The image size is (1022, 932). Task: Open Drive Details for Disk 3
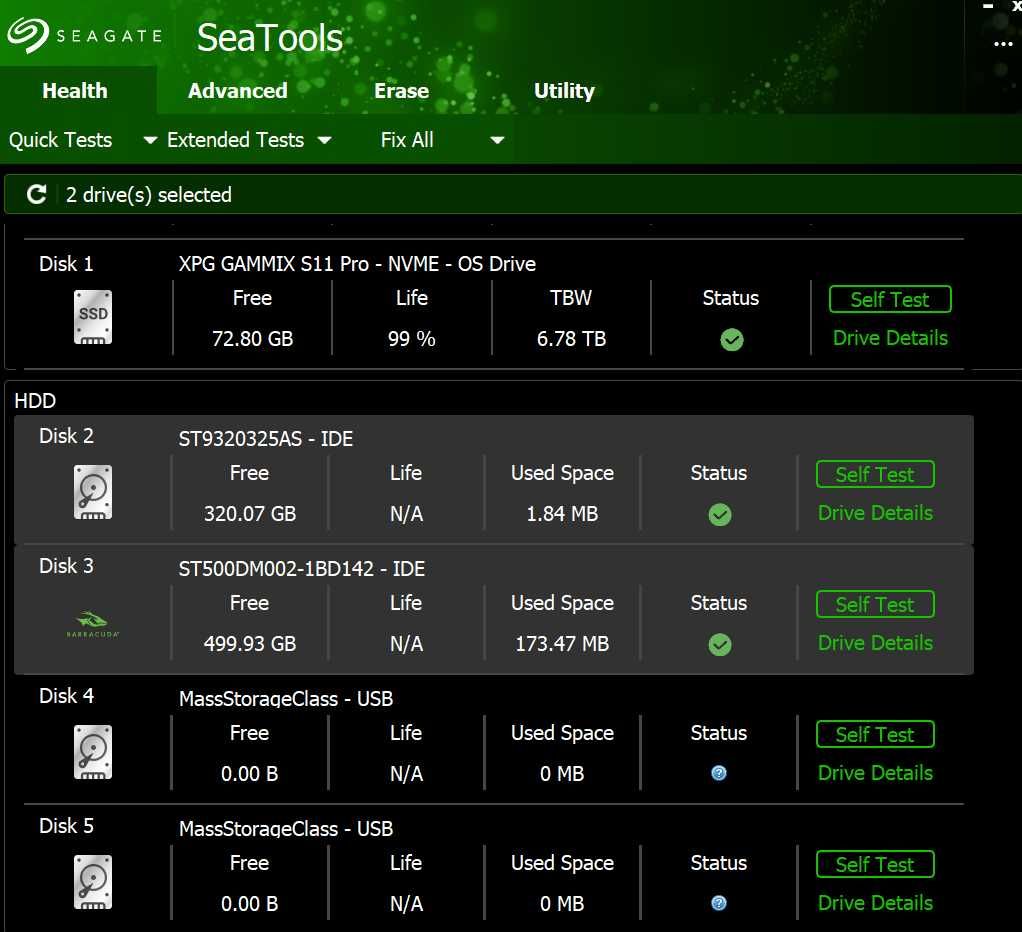[875, 643]
